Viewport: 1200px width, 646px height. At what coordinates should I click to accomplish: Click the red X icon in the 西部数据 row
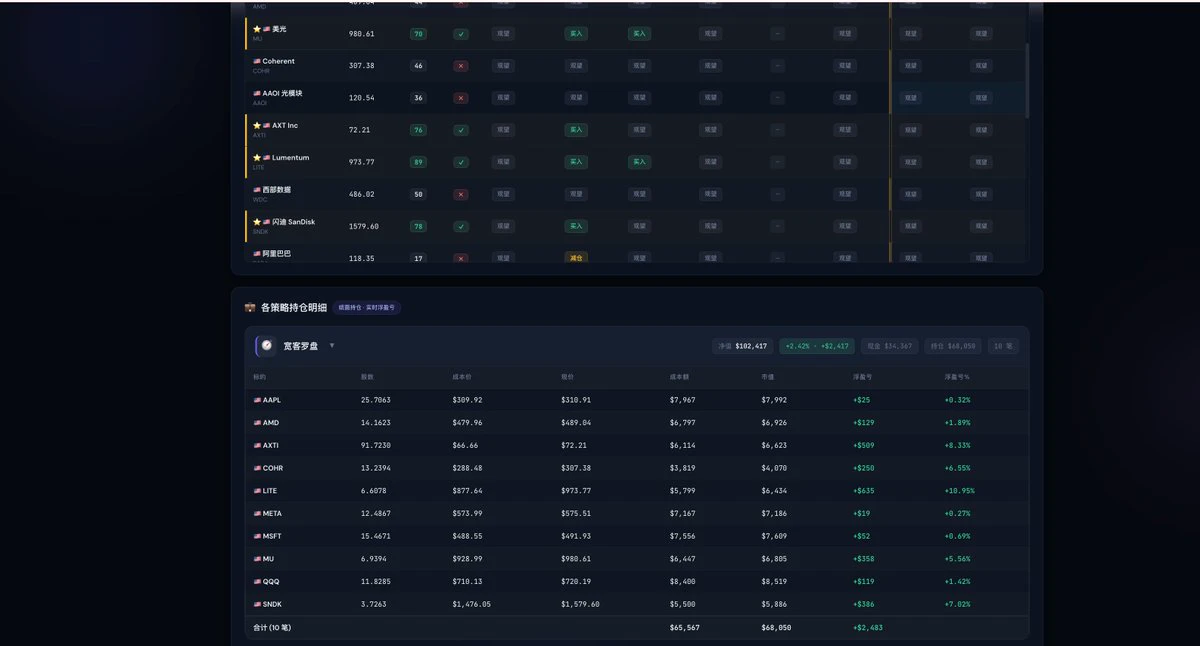460,194
